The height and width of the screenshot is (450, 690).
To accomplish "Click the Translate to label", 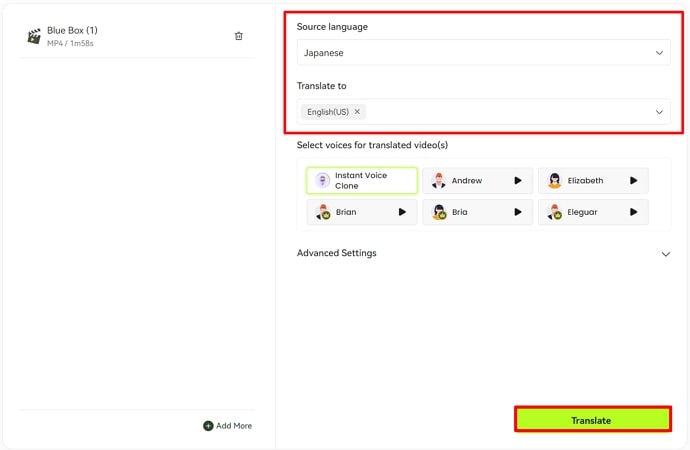I will [x=322, y=86].
